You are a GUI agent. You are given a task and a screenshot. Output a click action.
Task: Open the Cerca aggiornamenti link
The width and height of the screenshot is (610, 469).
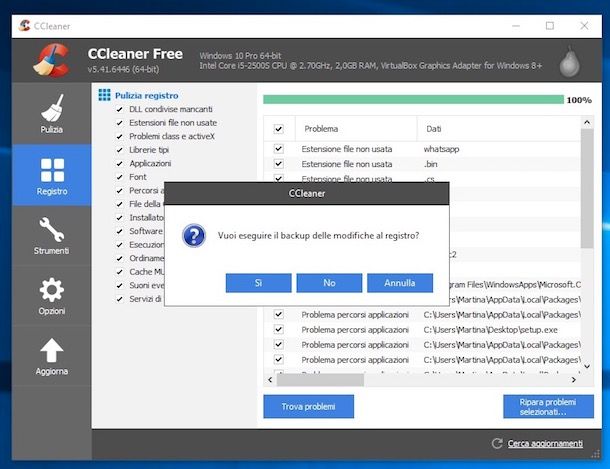pos(545,443)
